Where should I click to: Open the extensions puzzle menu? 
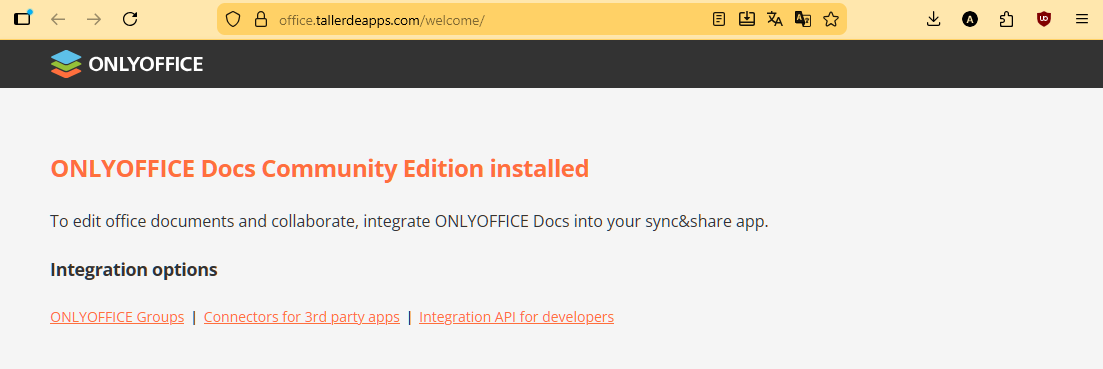click(1007, 19)
